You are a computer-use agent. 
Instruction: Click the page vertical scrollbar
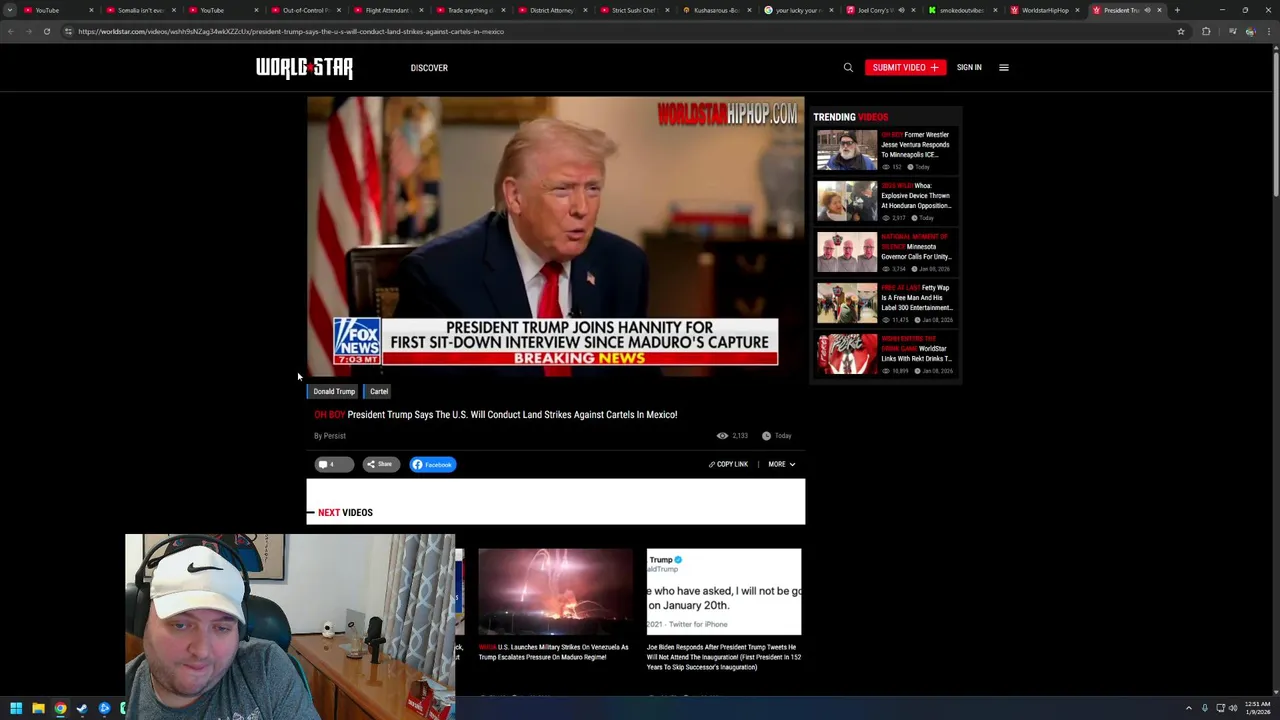(x=1275, y=370)
